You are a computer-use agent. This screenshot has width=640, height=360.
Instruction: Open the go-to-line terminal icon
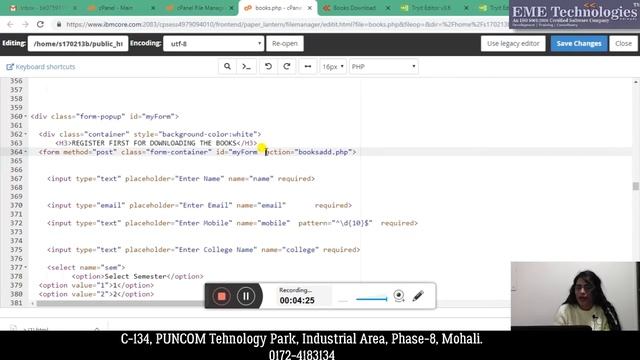tap(247, 67)
